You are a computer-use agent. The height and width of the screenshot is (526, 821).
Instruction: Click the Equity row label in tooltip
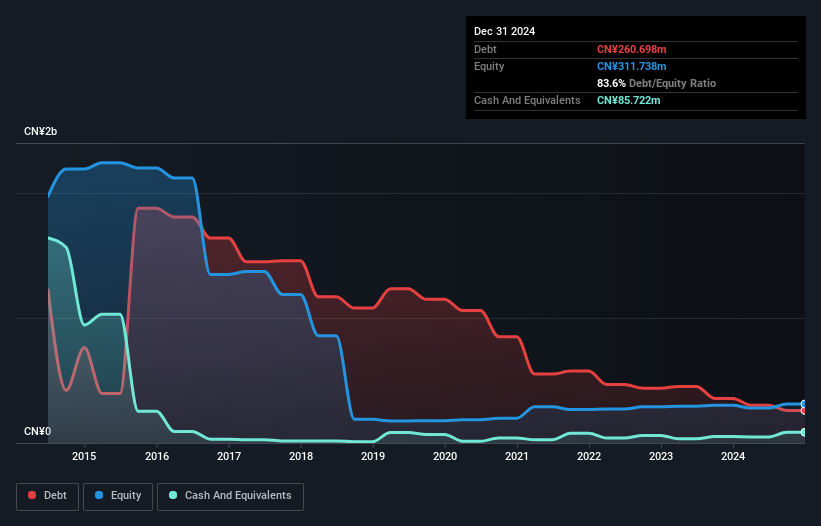pos(489,66)
